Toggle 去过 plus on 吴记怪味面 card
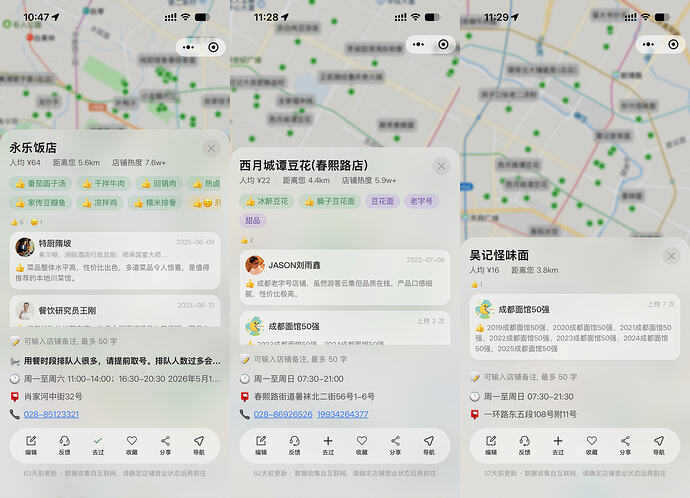The image size is (690, 498). [558, 445]
